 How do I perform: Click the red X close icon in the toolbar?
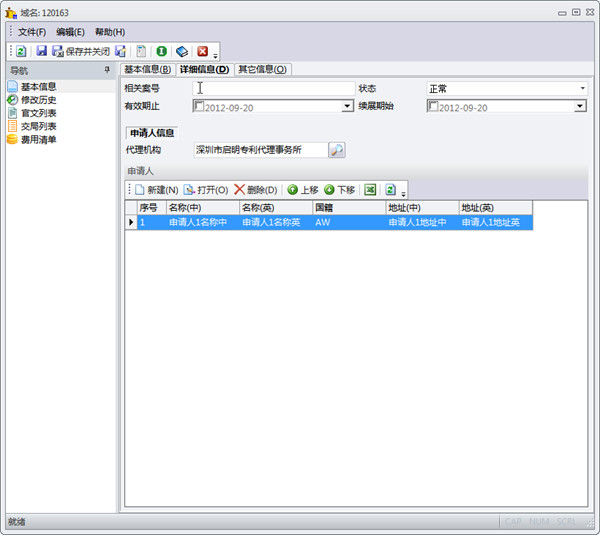pos(202,51)
